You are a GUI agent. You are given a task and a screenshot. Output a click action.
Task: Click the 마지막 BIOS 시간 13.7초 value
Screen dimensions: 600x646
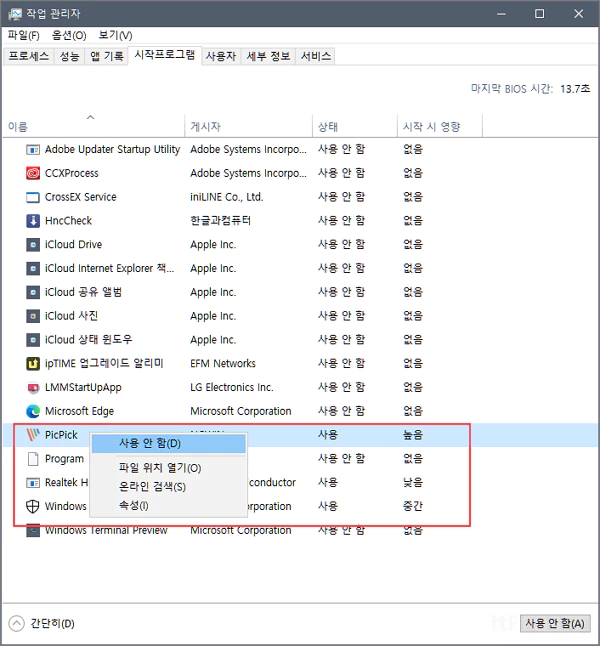(x=575, y=89)
